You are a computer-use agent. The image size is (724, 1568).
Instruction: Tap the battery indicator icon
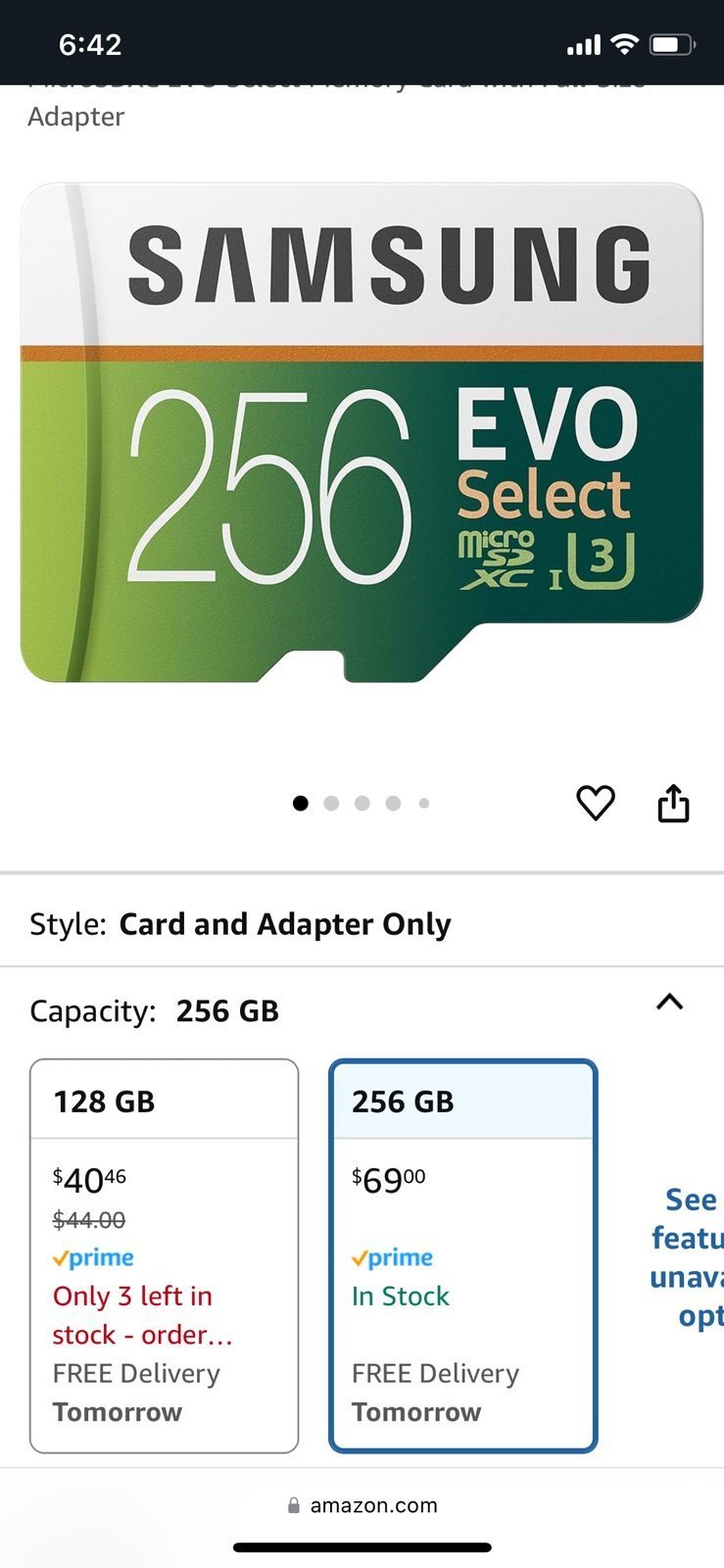point(673,44)
